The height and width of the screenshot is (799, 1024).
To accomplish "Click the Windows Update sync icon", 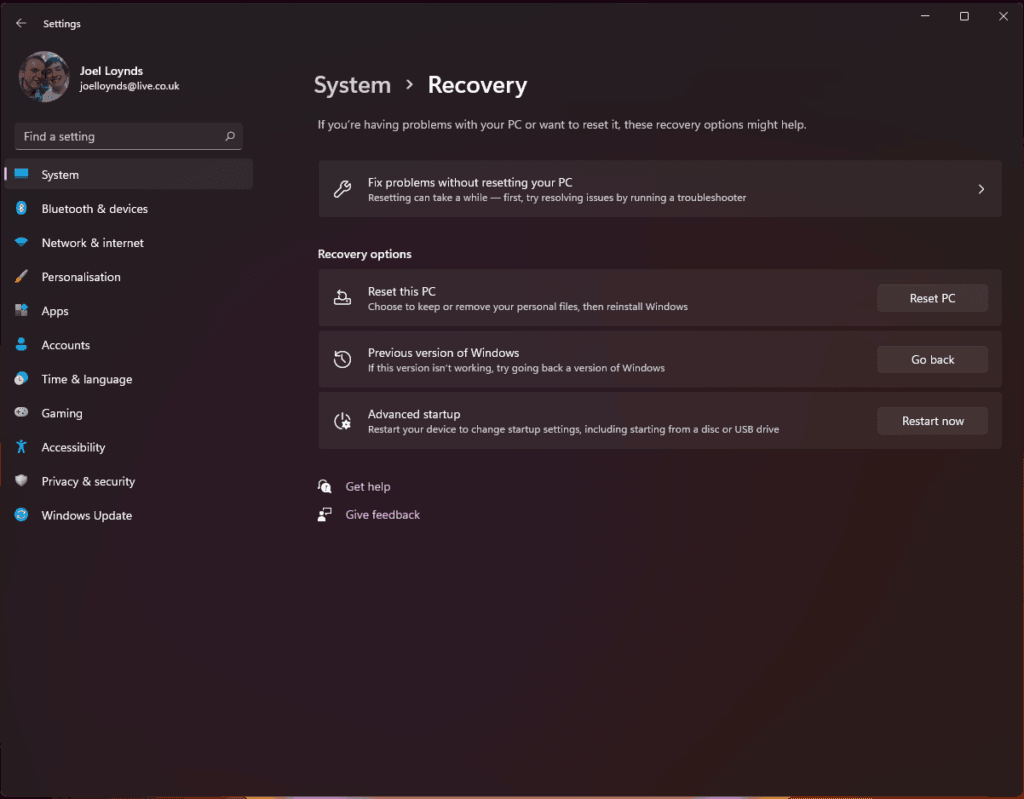I will [22, 515].
